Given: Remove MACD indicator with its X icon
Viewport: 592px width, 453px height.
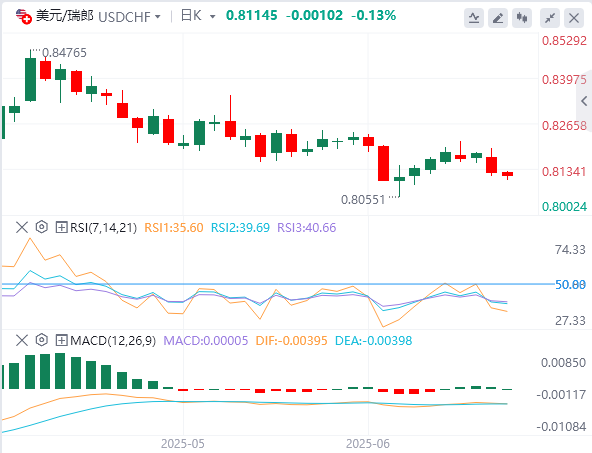Looking at the screenshot, I should [x=22, y=340].
